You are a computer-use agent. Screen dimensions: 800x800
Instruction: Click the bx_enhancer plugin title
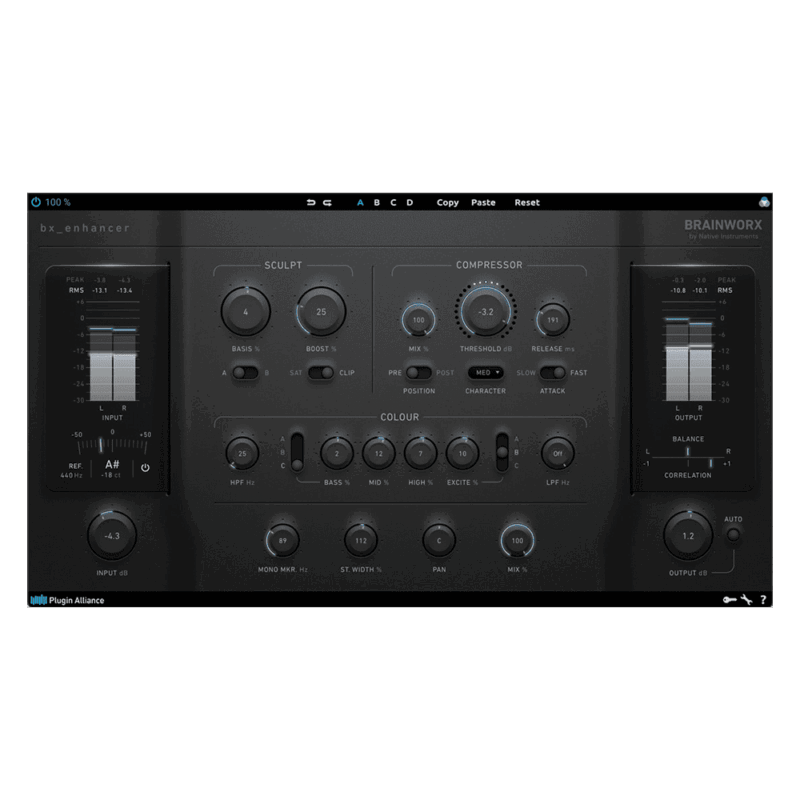pos(85,228)
